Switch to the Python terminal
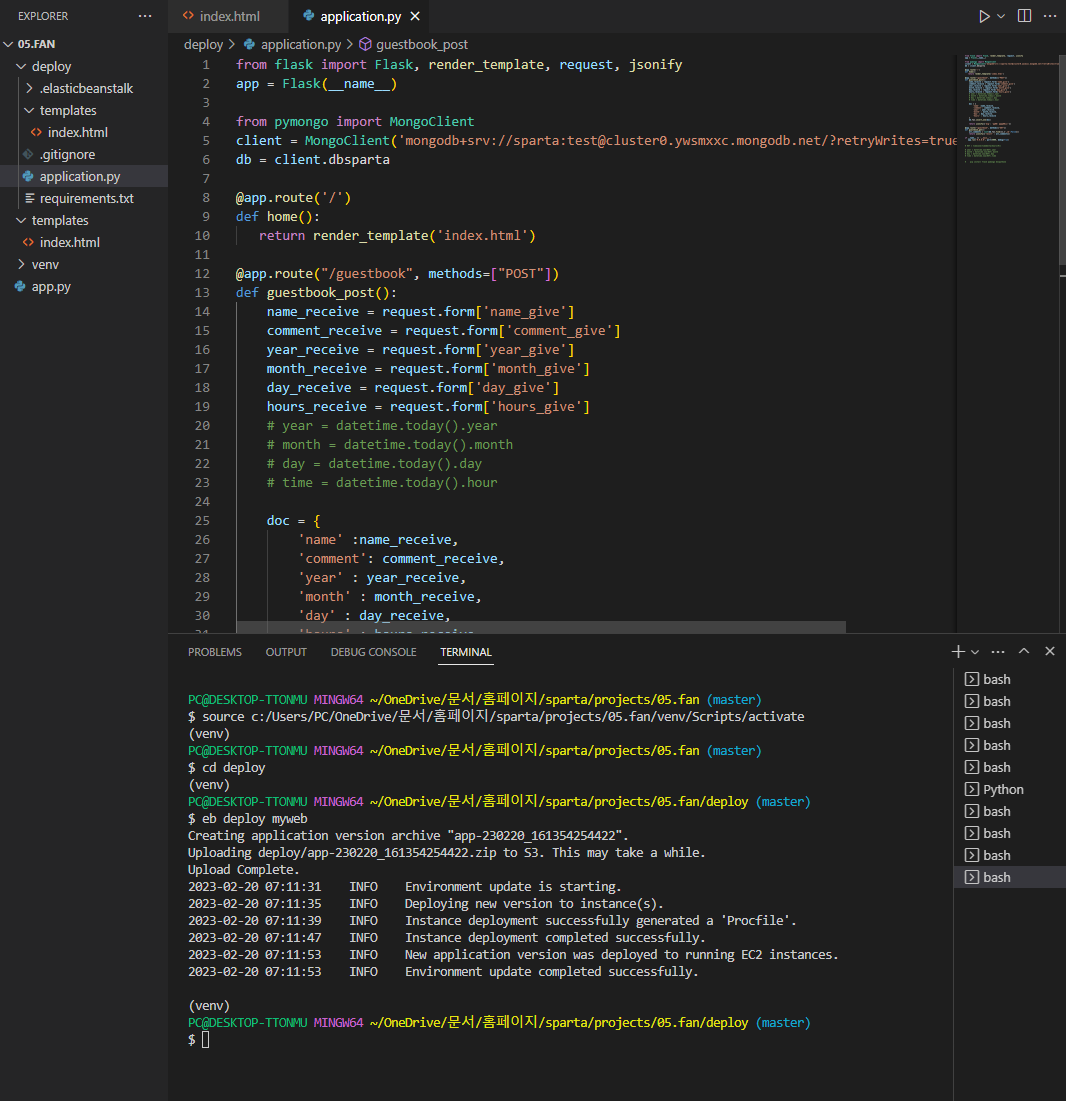The height and width of the screenshot is (1101, 1066). 1009,789
